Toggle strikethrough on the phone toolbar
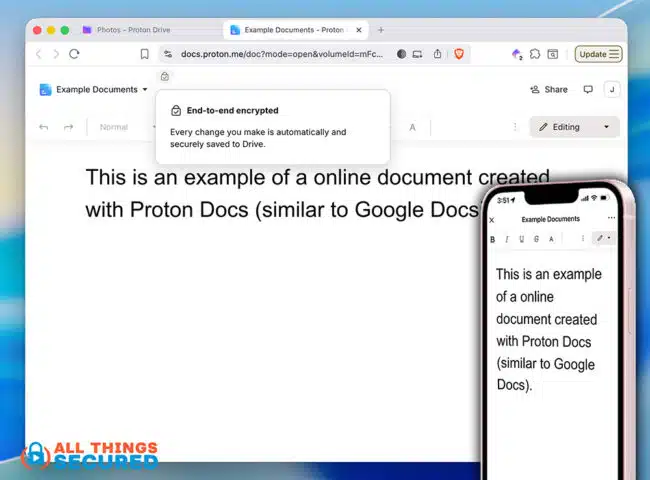Image resolution: width=650 pixels, height=480 pixels. pyautogui.click(x=536, y=239)
